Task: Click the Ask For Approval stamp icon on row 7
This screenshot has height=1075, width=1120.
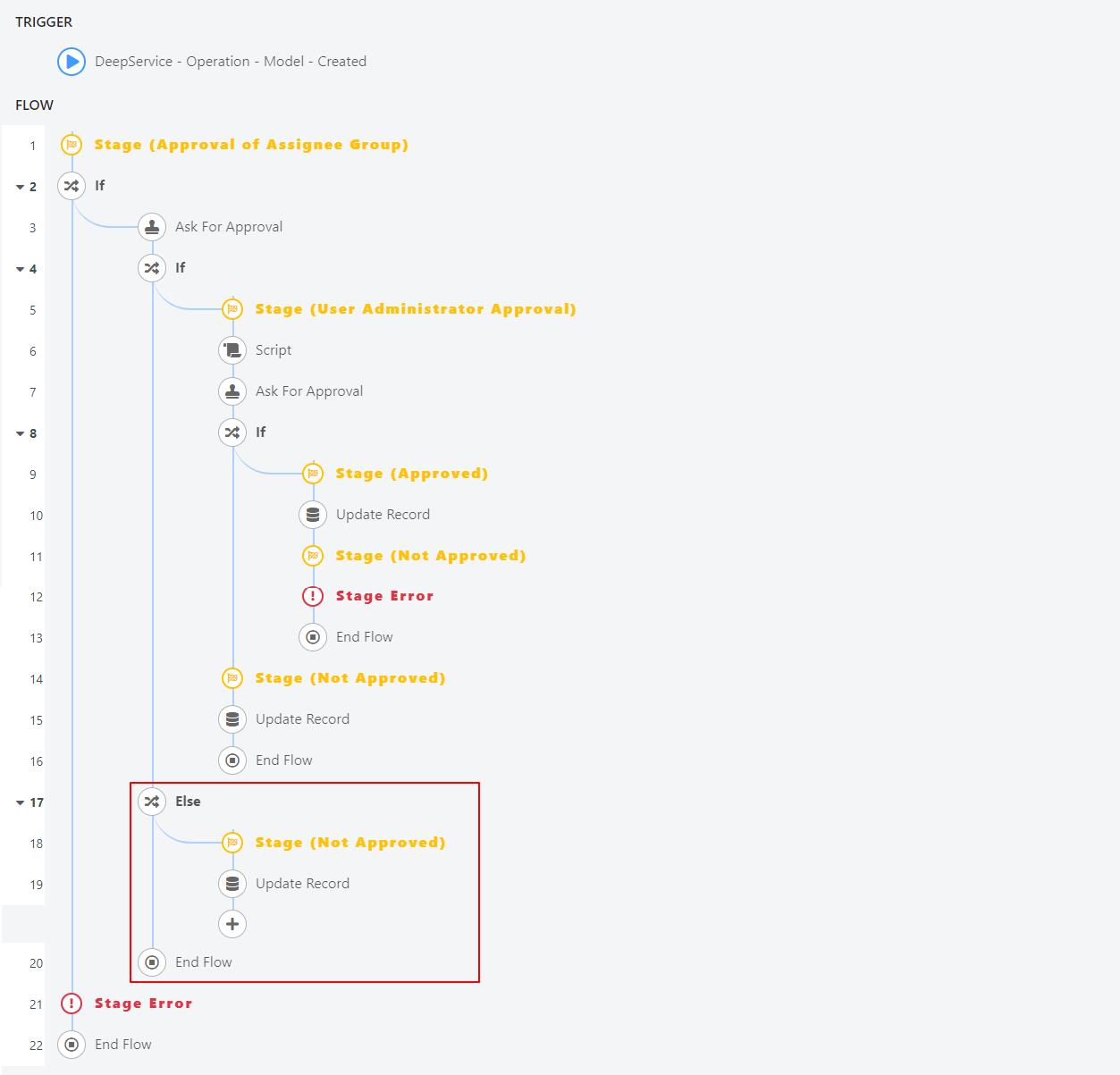Action: pyautogui.click(x=232, y=391)
